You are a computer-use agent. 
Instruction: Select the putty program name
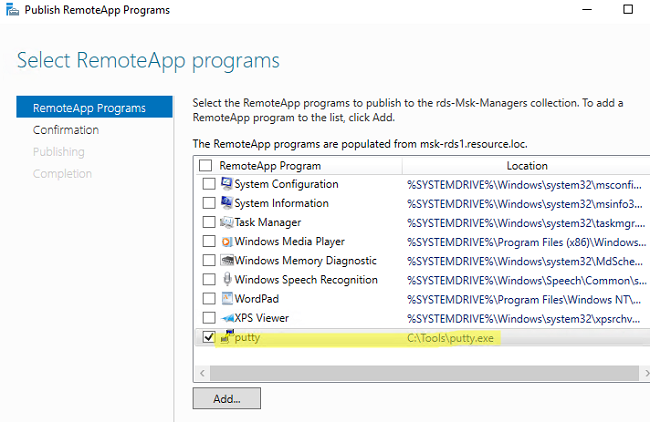pyautogui.click(x=247, y=337)
